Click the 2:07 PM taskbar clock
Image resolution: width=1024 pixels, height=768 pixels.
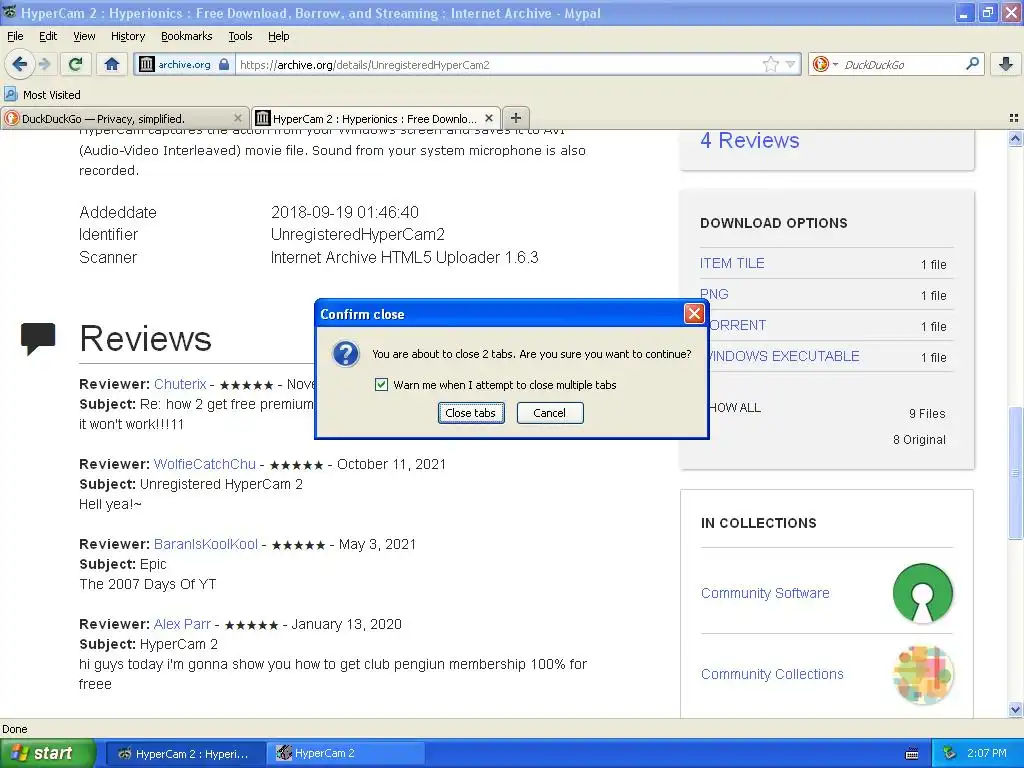click(x=987, y=753)
